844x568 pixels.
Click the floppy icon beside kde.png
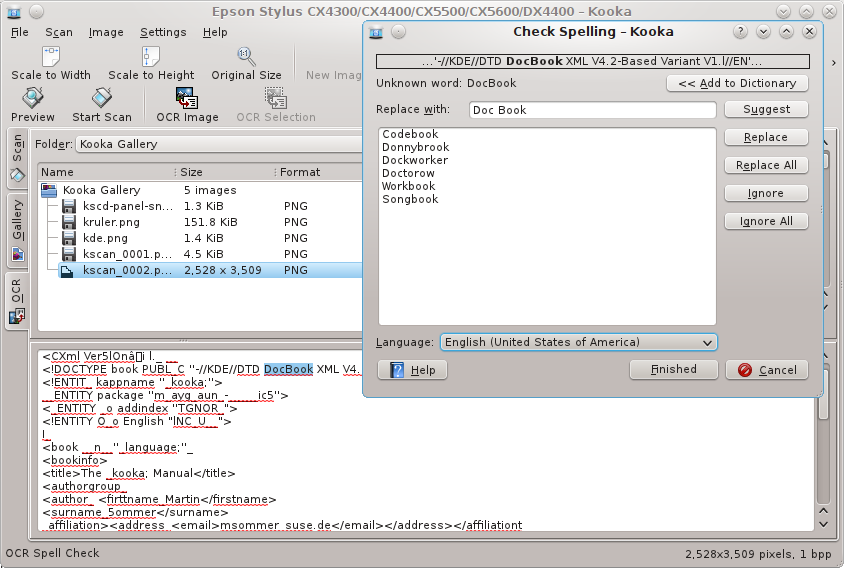click(68, 238)
